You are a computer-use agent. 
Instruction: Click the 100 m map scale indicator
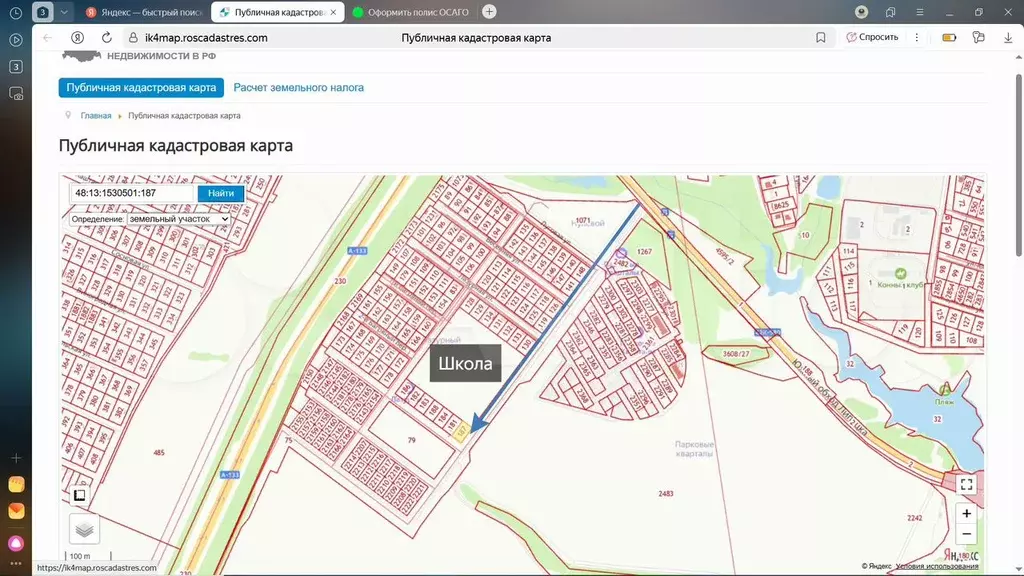coord(89,556)
